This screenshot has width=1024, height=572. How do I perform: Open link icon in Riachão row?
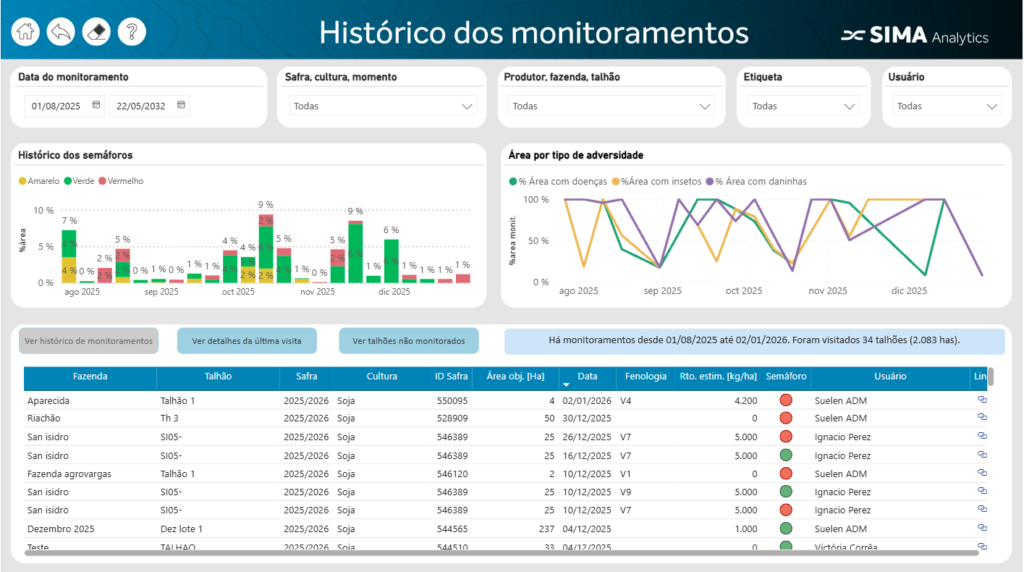[982, 418]
